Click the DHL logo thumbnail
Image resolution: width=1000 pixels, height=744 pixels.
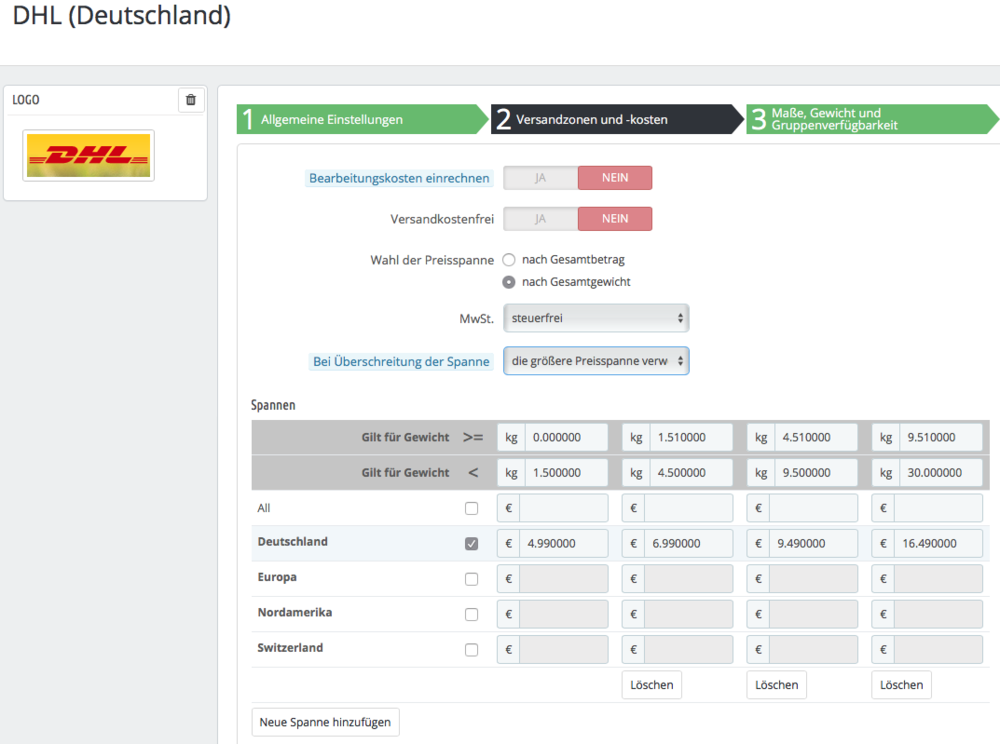click(89, 156)
